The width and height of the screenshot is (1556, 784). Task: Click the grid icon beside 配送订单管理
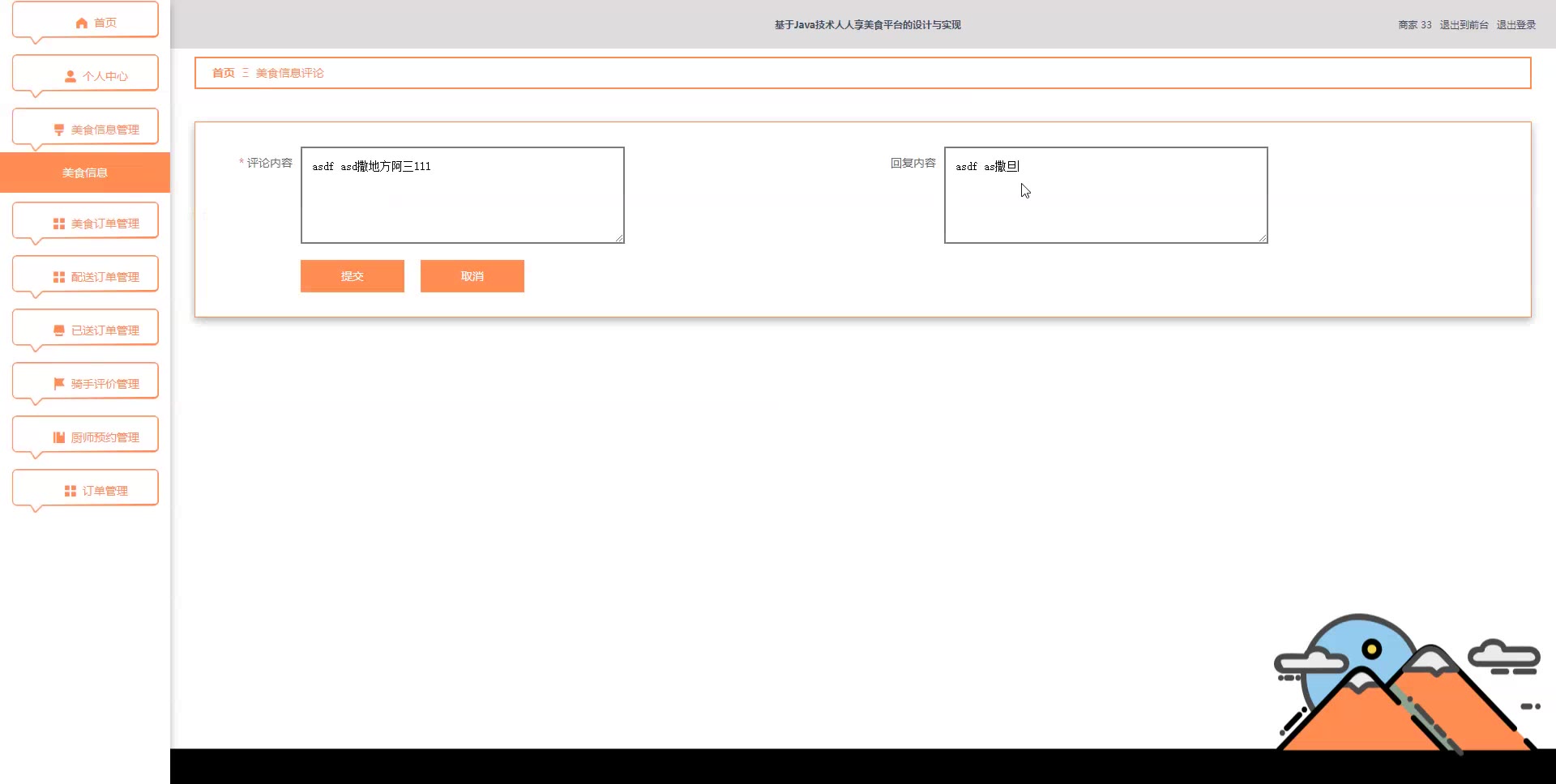tap(59, 277)
